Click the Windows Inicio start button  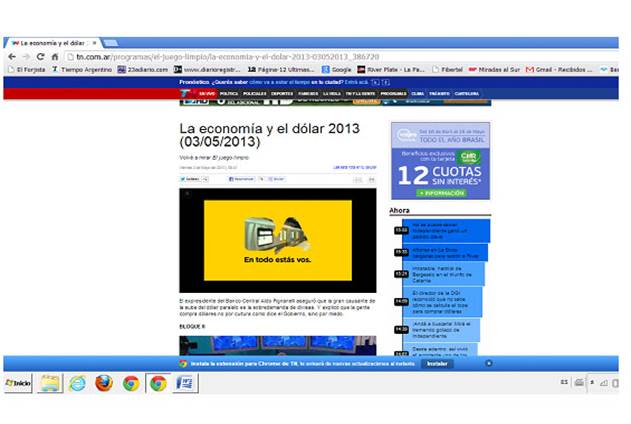[17, 383]
